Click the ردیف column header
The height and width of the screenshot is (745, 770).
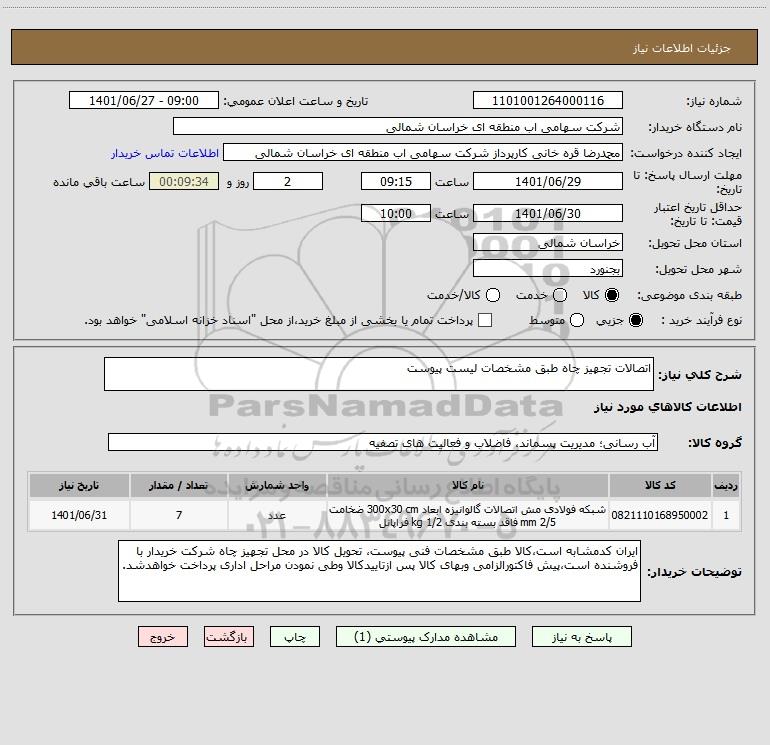coord(726,485)
